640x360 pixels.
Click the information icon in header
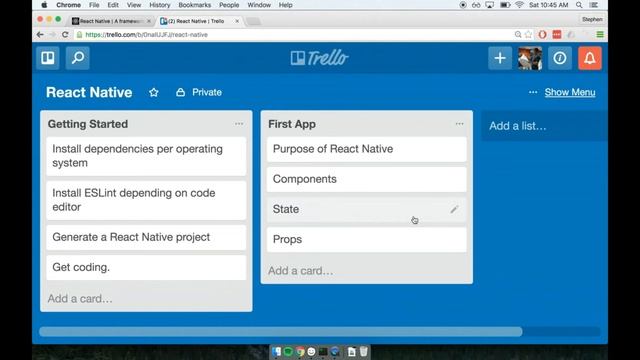tap(560, 58)
